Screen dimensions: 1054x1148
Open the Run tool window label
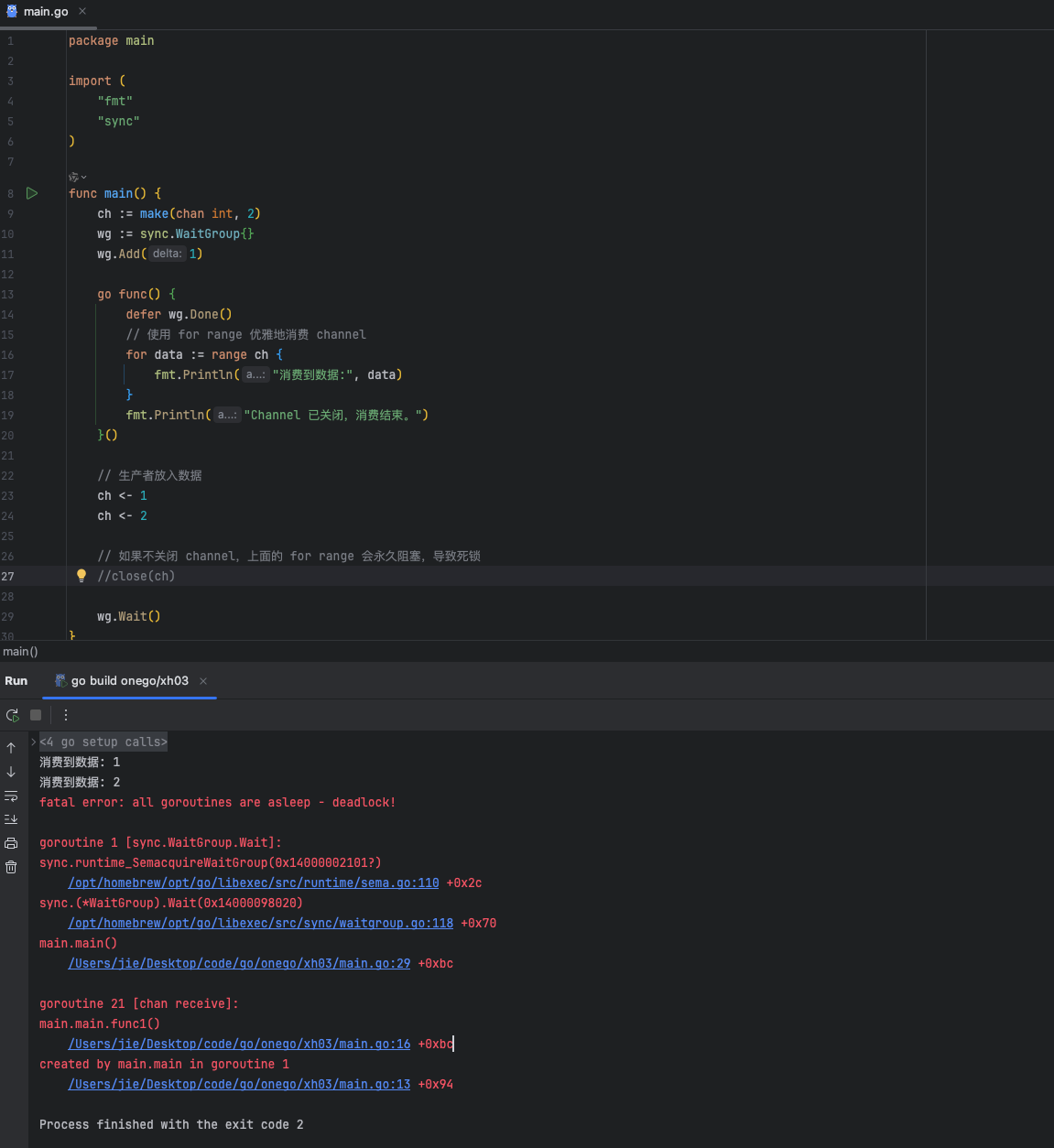(16, 681)
